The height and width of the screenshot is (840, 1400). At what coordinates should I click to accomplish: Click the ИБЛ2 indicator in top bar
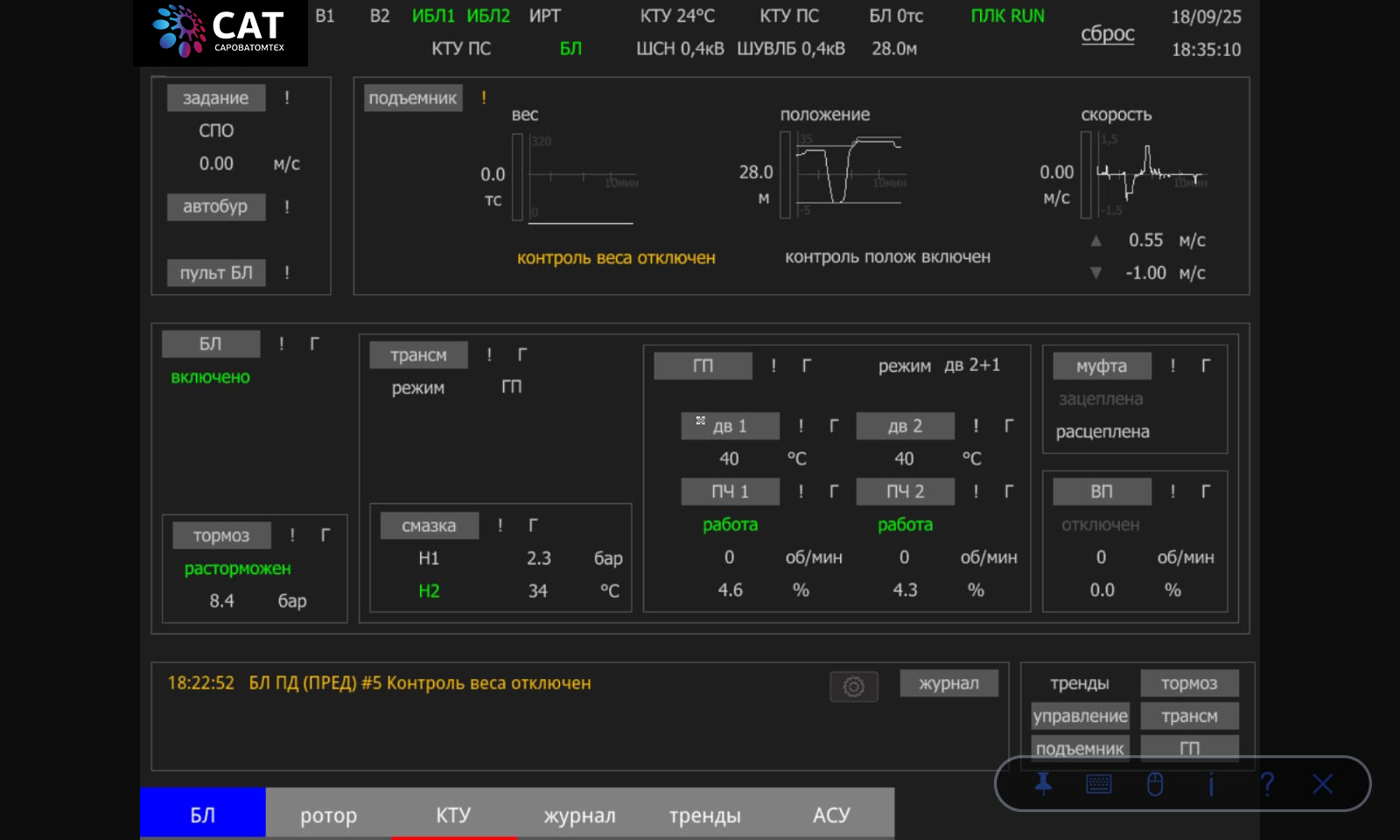pyautogui.click(x=488, y=16)
